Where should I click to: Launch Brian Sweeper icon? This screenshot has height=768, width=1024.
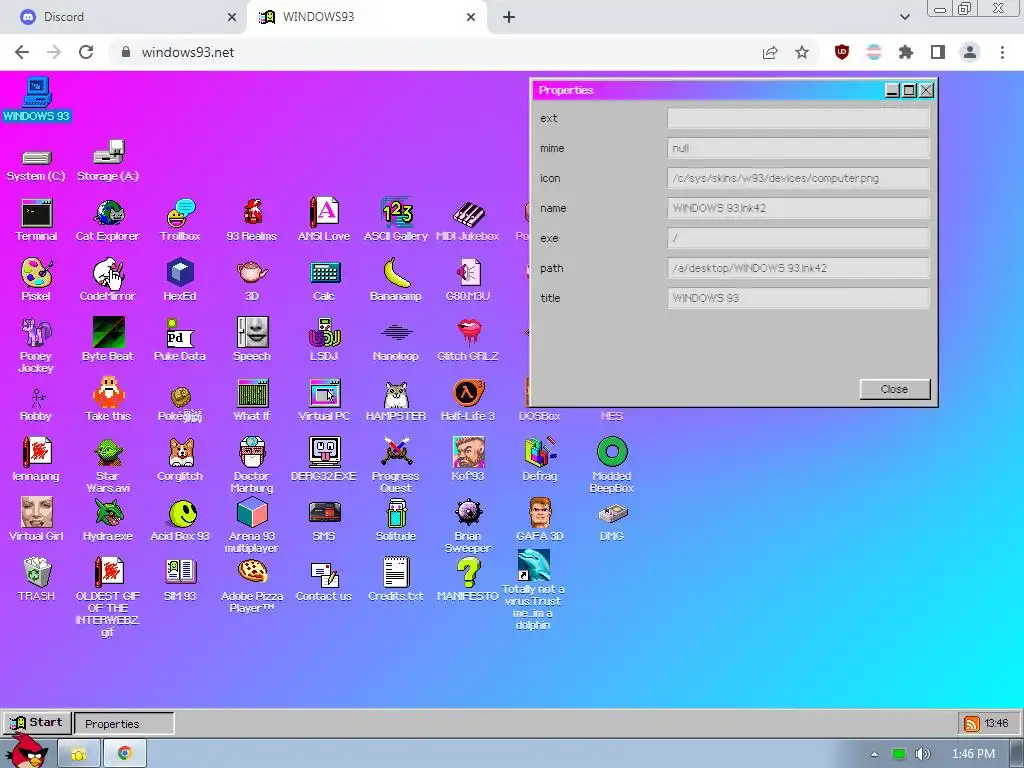[468, 526]
